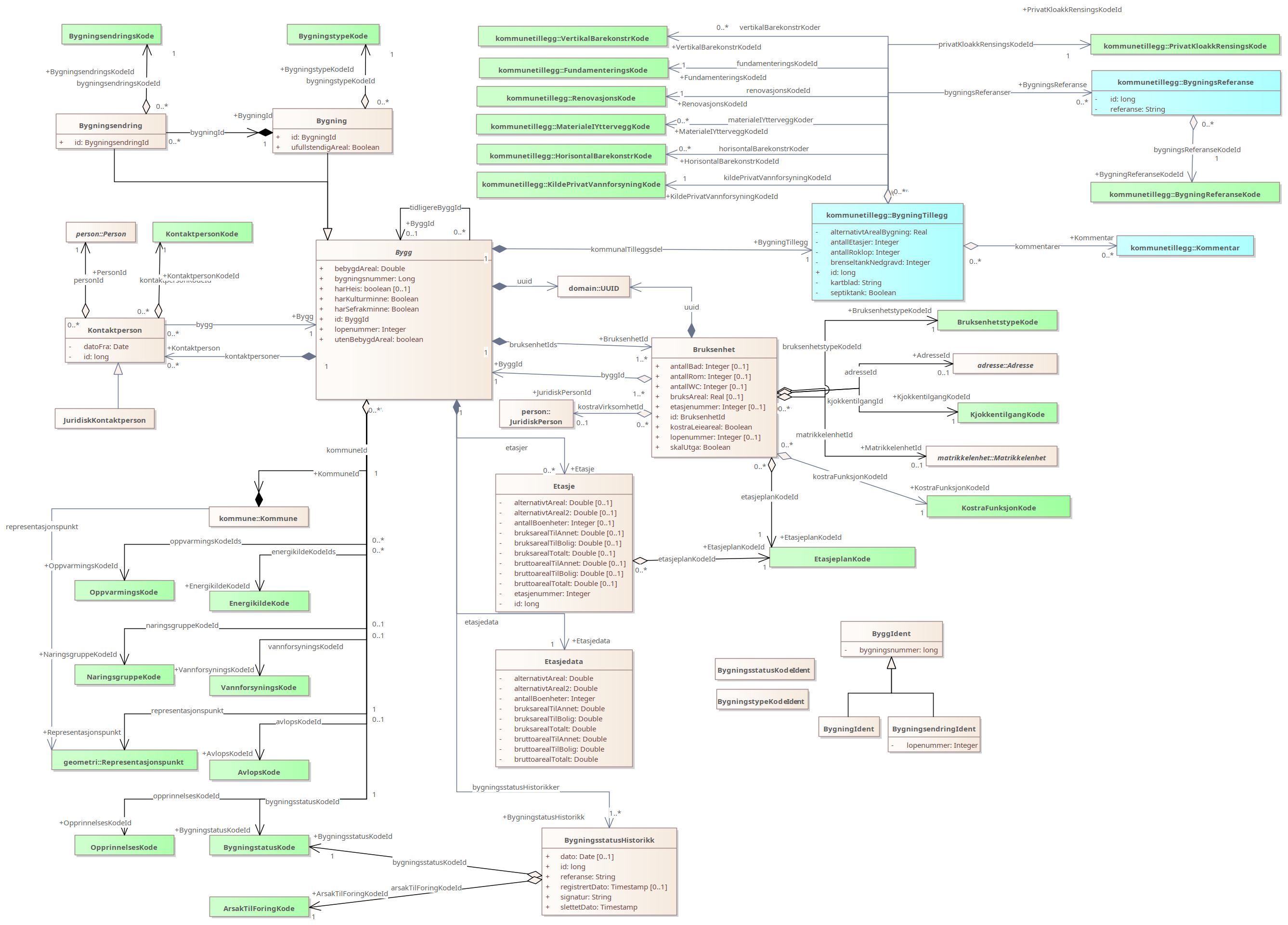Select the domain::UUID class box
The image size is (1288, 925).
point(594,288)
